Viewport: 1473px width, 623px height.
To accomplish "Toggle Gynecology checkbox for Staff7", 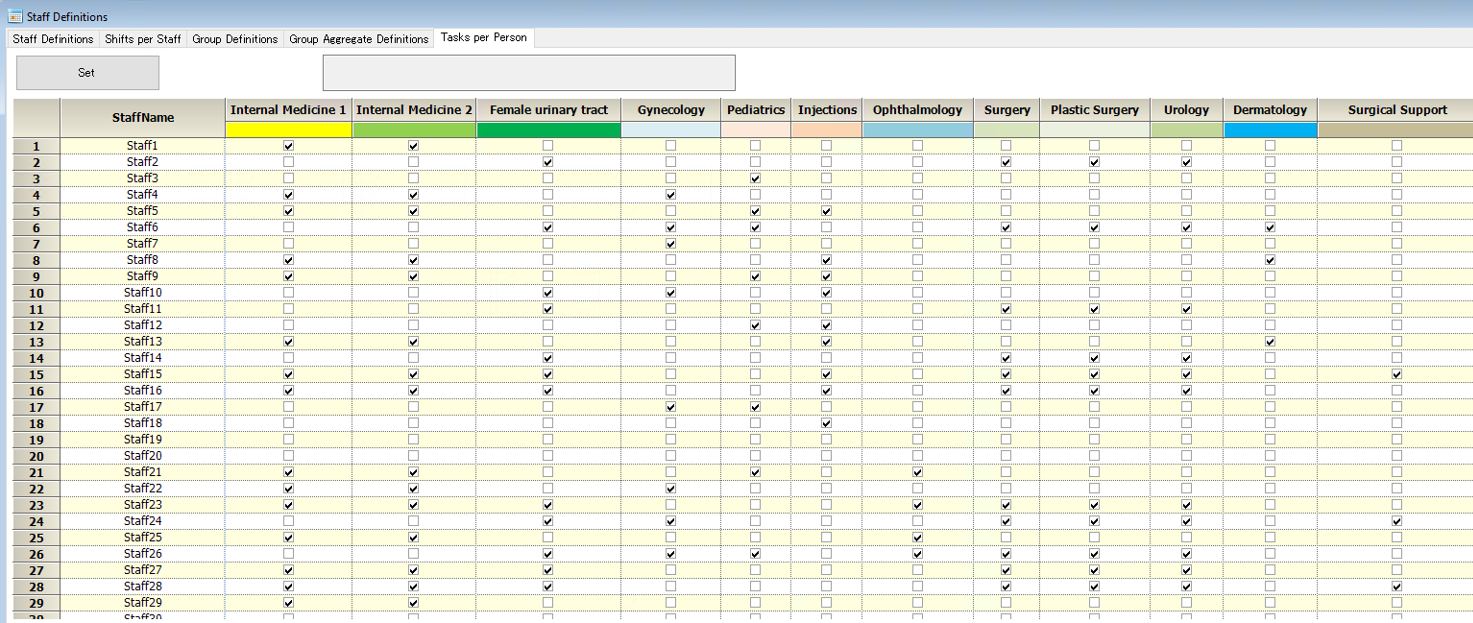I will [x=671, y=244].
